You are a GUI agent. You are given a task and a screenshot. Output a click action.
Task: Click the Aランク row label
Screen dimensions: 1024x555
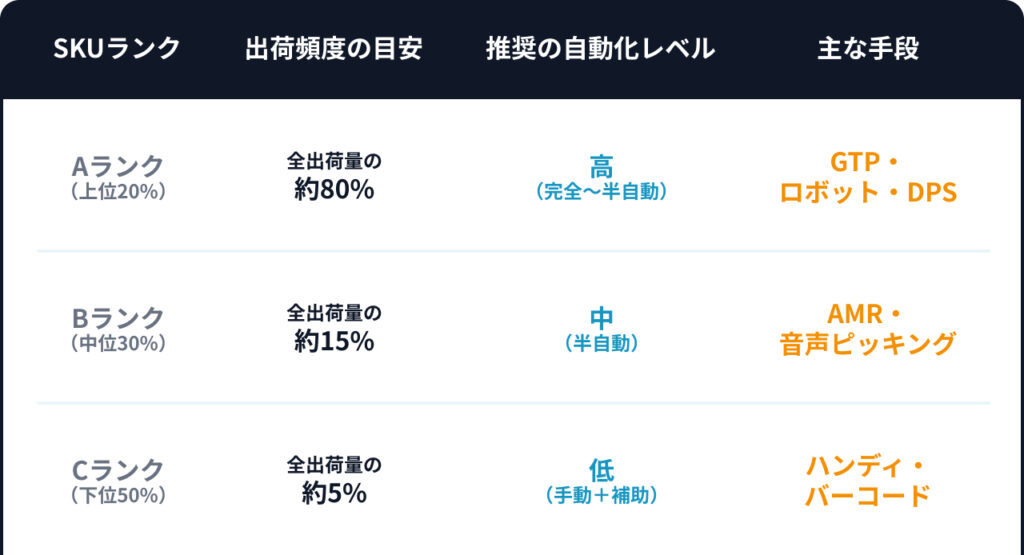point(117,165)
